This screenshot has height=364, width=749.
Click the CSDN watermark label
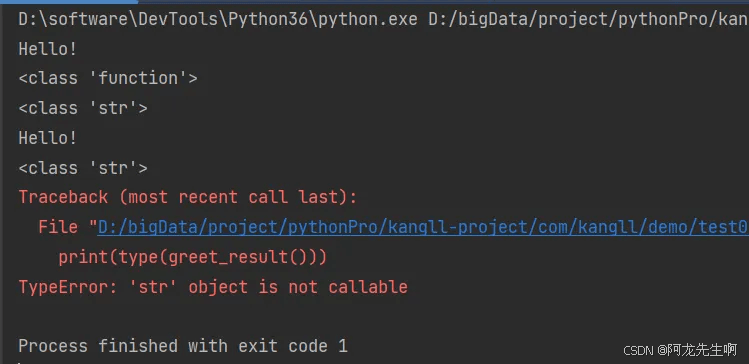(638, 351)
